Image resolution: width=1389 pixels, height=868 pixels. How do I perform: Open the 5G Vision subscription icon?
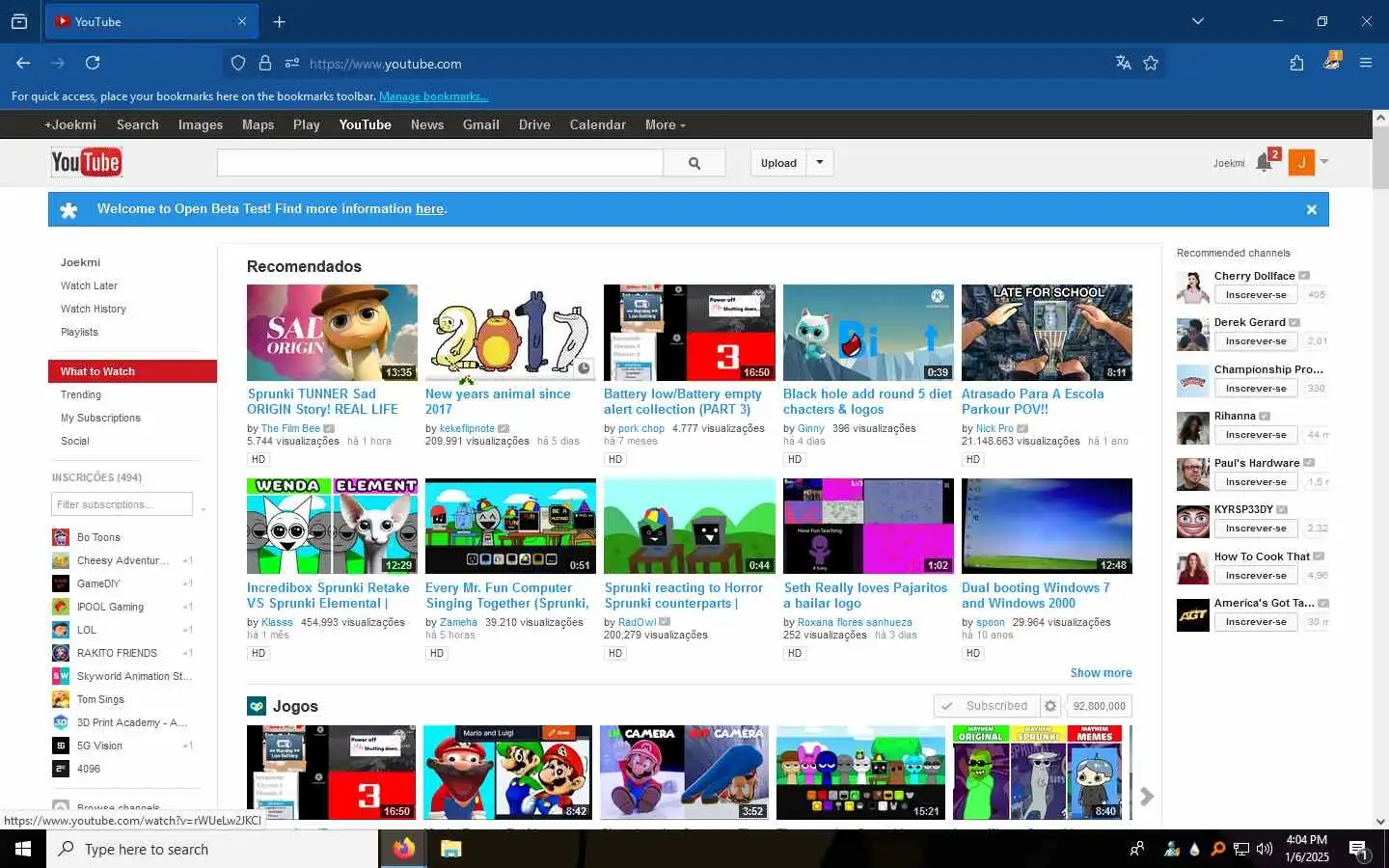60,746
